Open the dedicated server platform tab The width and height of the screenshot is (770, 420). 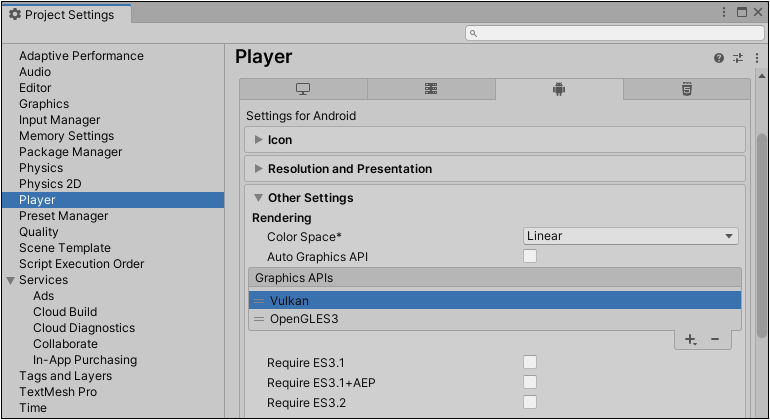[x=431, y=89]
